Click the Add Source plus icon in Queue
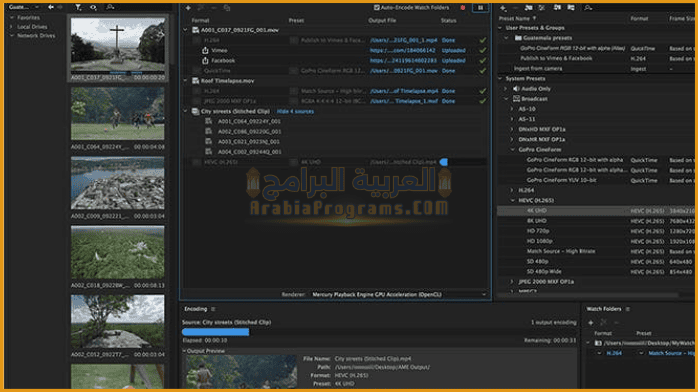Viewport: 698px width, 392px height. pyautogui.click(x=188, y=8)
